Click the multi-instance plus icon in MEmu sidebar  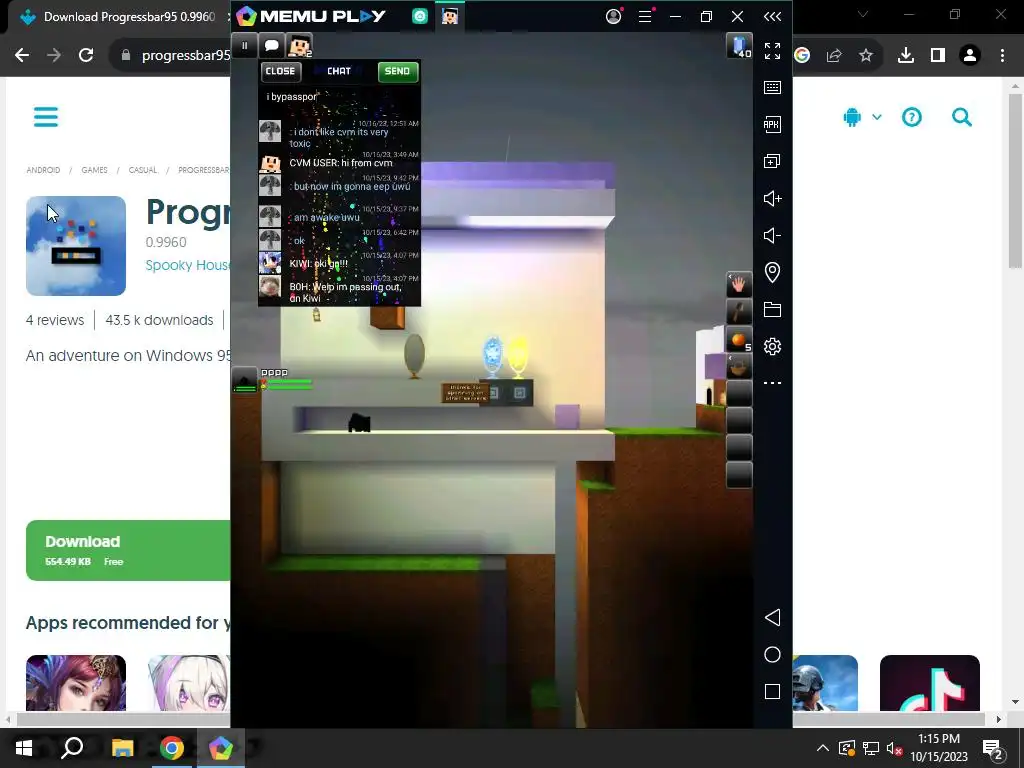pyautogui.click(x=772, y=161)
